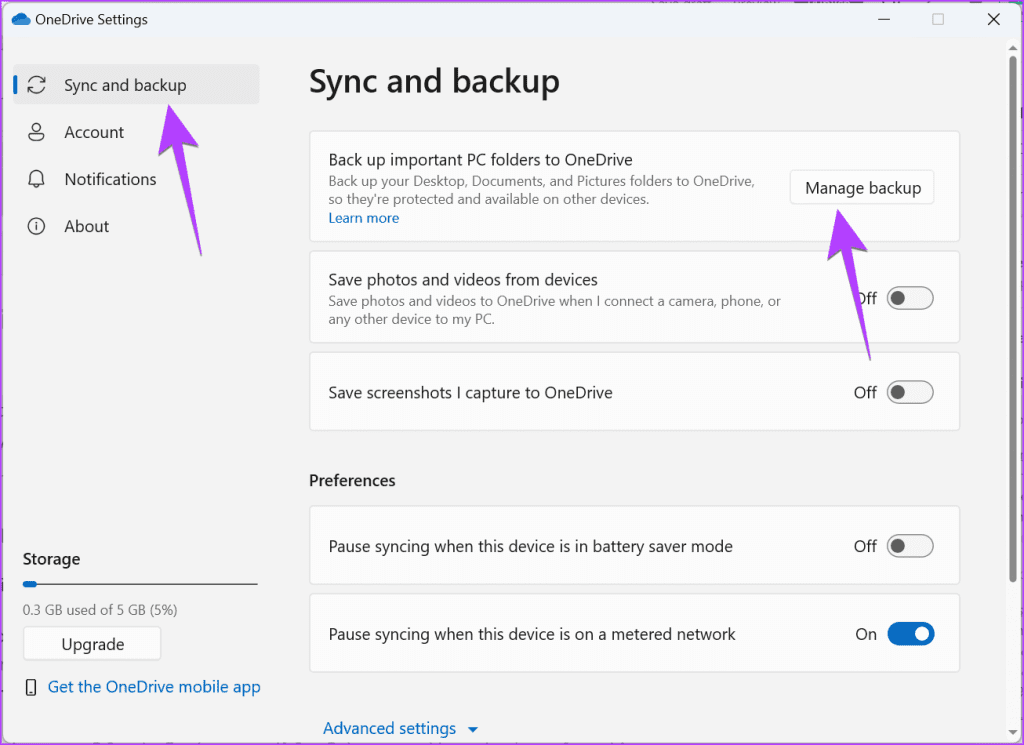
Task: Enable Save screenshots I capture to OneDrive
Action: [910, 393]
